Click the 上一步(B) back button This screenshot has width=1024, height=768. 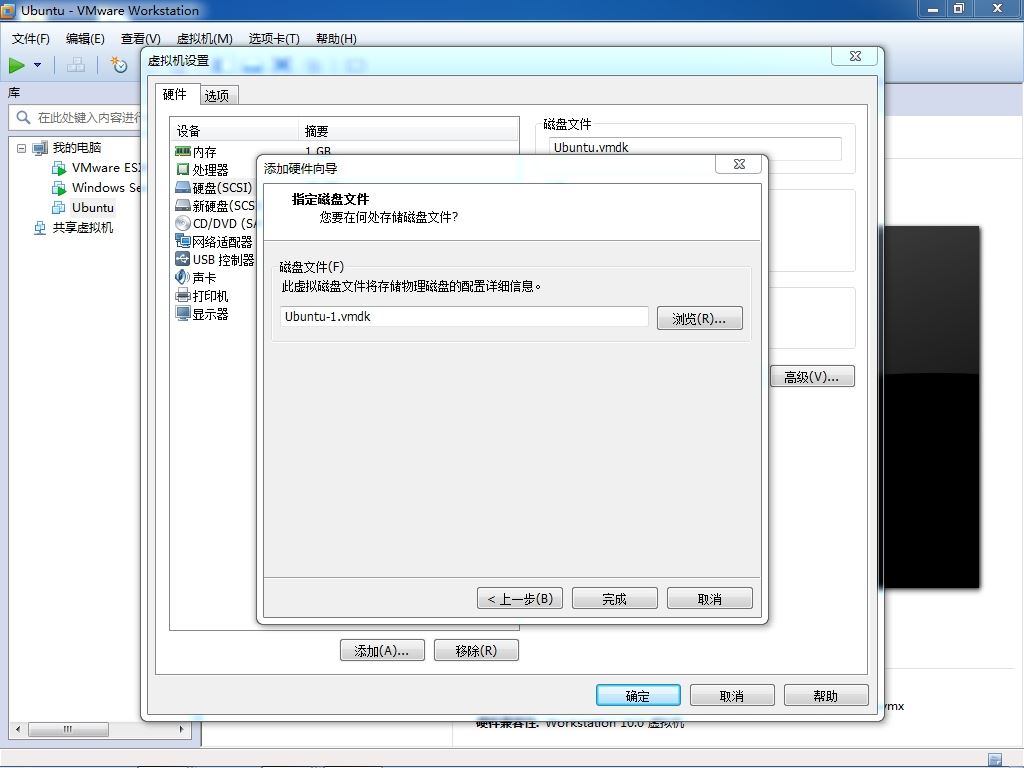click(x=520, y=598)
